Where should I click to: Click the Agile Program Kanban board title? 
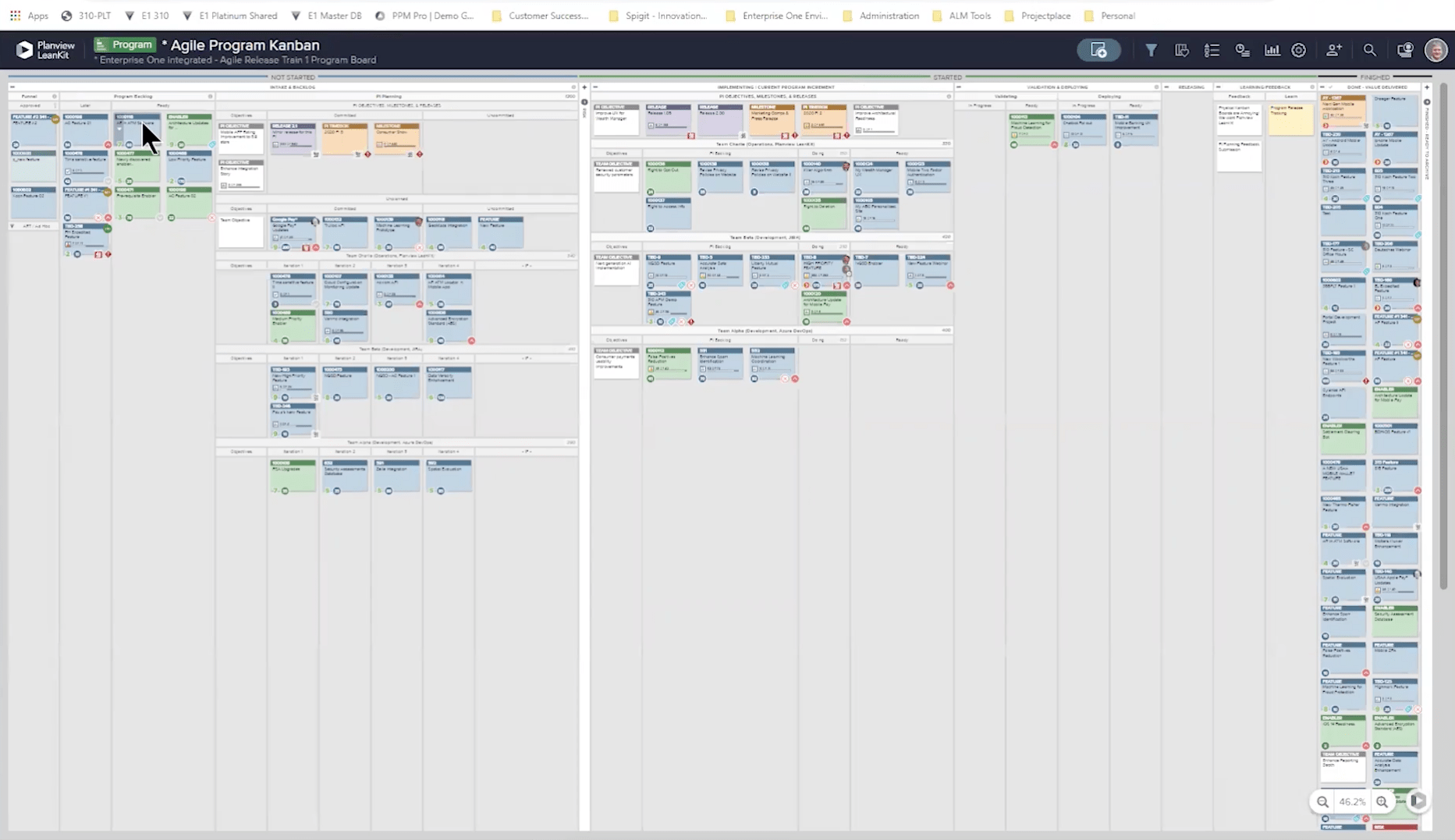(x=245, y=45)
